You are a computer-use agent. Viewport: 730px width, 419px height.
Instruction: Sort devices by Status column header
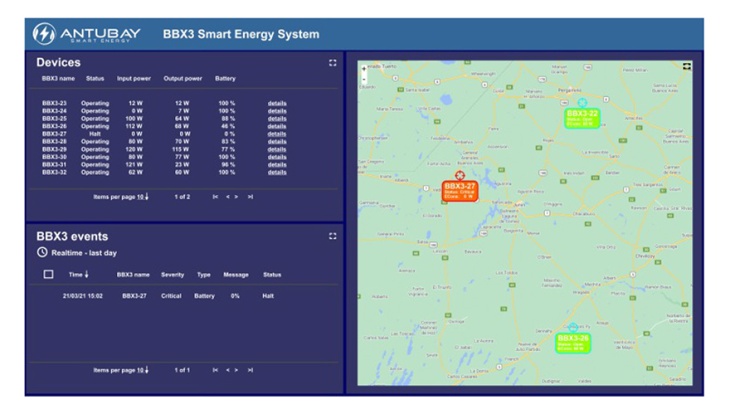pos(95,78)
